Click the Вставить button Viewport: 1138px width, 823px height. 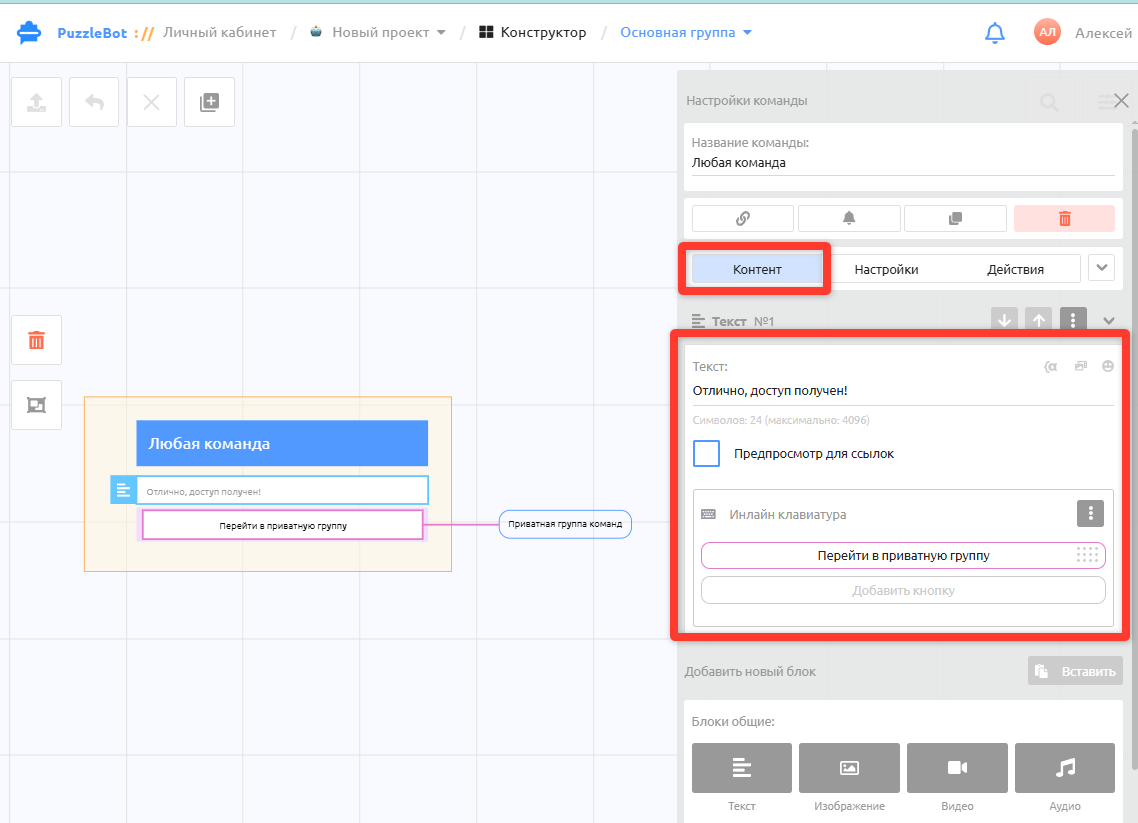1075,671
